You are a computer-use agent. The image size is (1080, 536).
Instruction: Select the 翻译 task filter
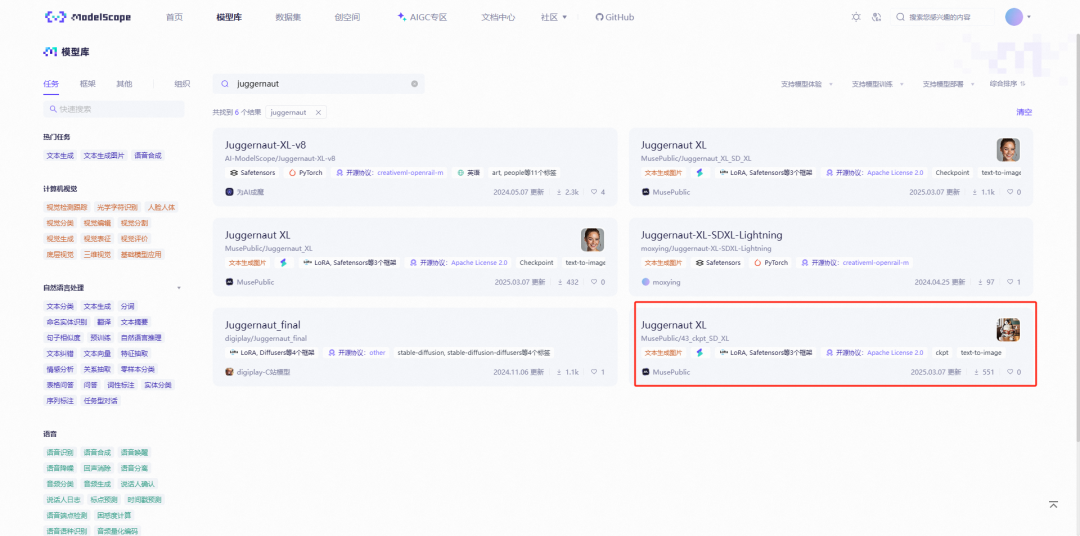click(x=103, y=322)
